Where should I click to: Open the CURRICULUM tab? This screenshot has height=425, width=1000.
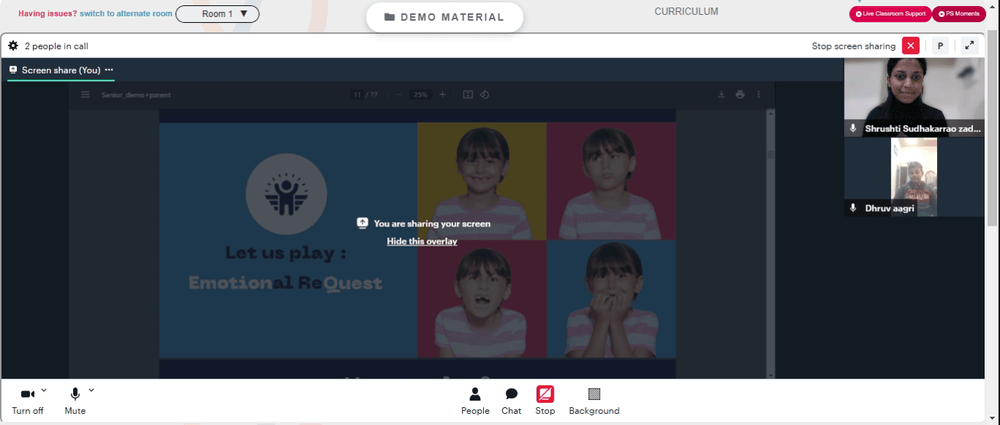click(686, 11)
